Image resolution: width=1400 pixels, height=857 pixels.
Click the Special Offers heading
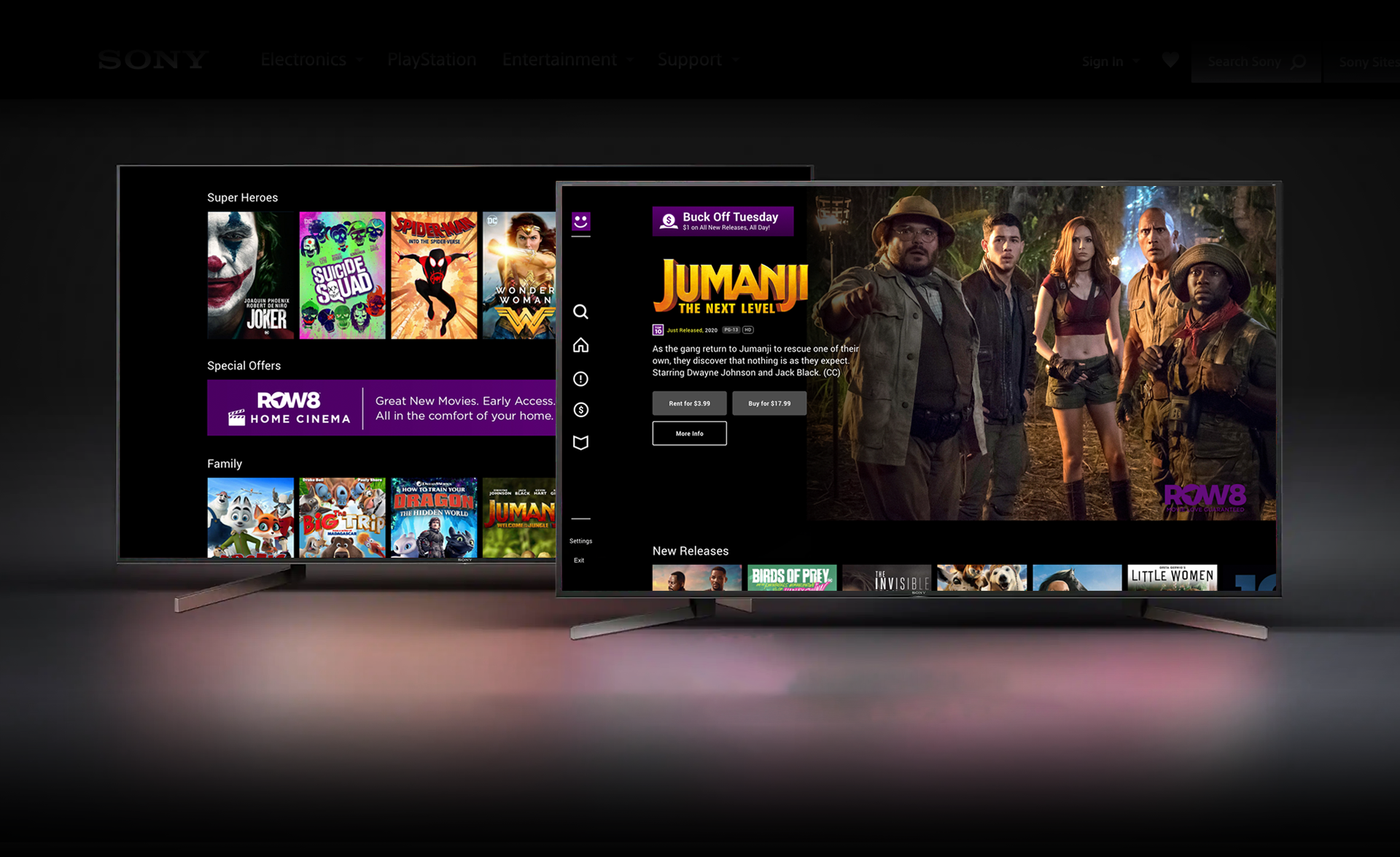(244, 365)
